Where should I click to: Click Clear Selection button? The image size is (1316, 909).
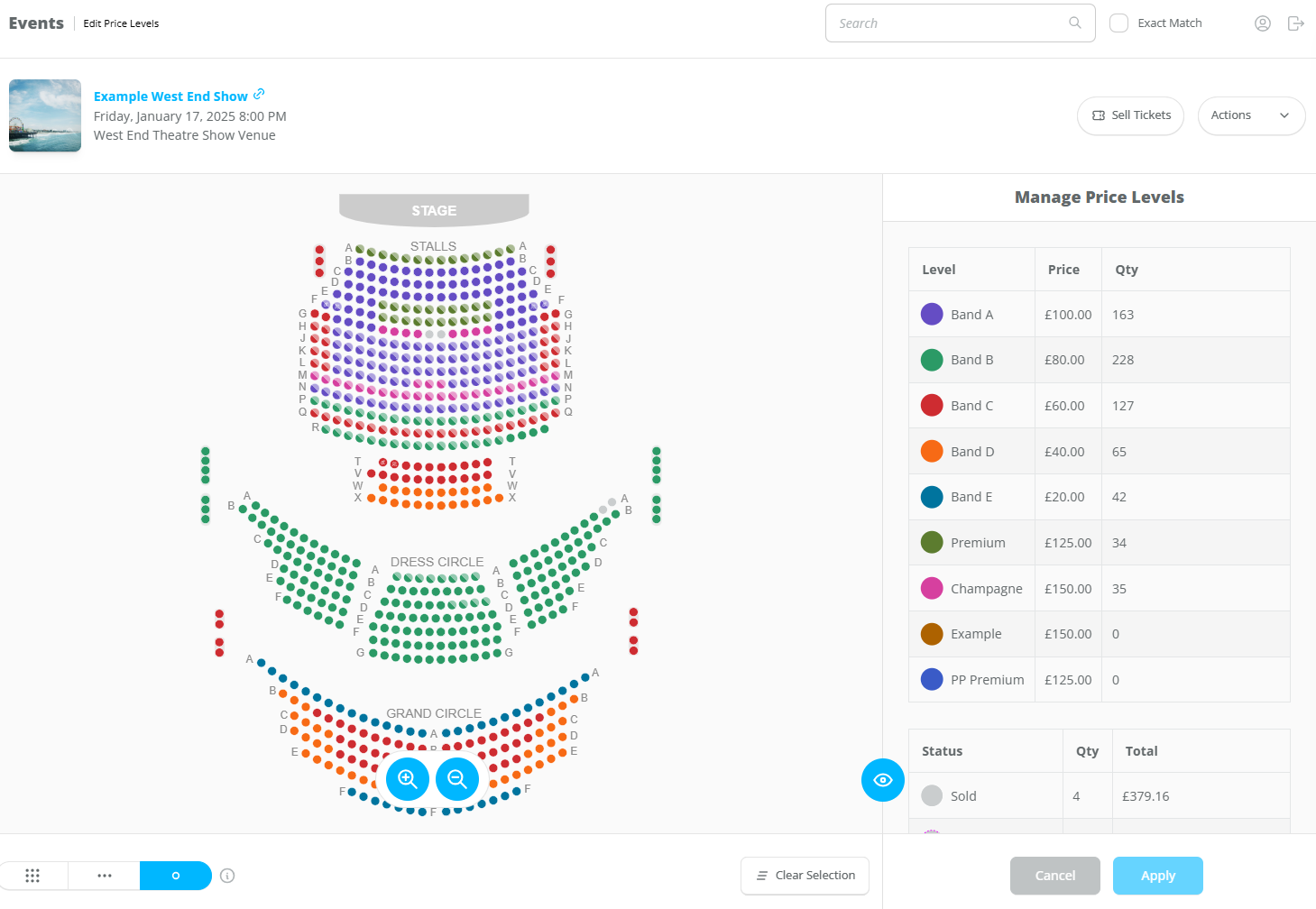click(805, 876)
